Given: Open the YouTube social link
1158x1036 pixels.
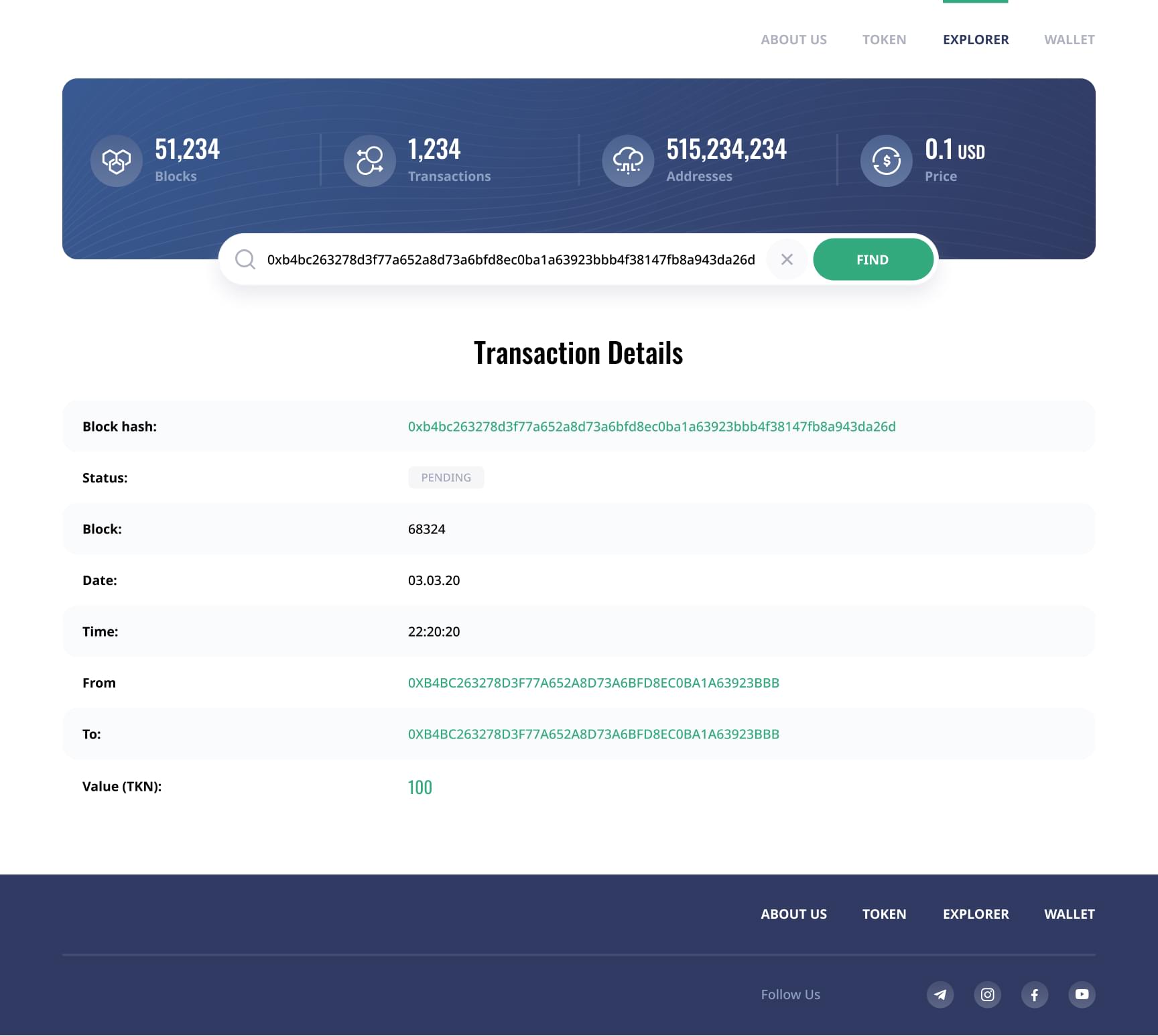Looking at the screenshot, I should pyautogui.click(x=1082, y=994).
